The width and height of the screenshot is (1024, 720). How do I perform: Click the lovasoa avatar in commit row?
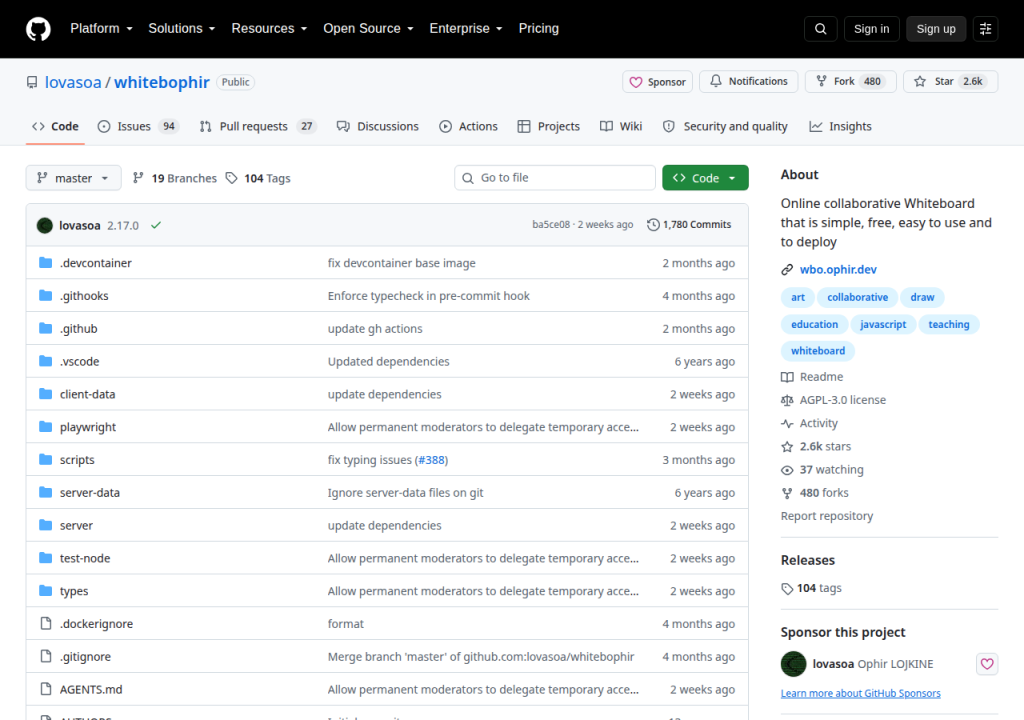(x=44, y=225)
